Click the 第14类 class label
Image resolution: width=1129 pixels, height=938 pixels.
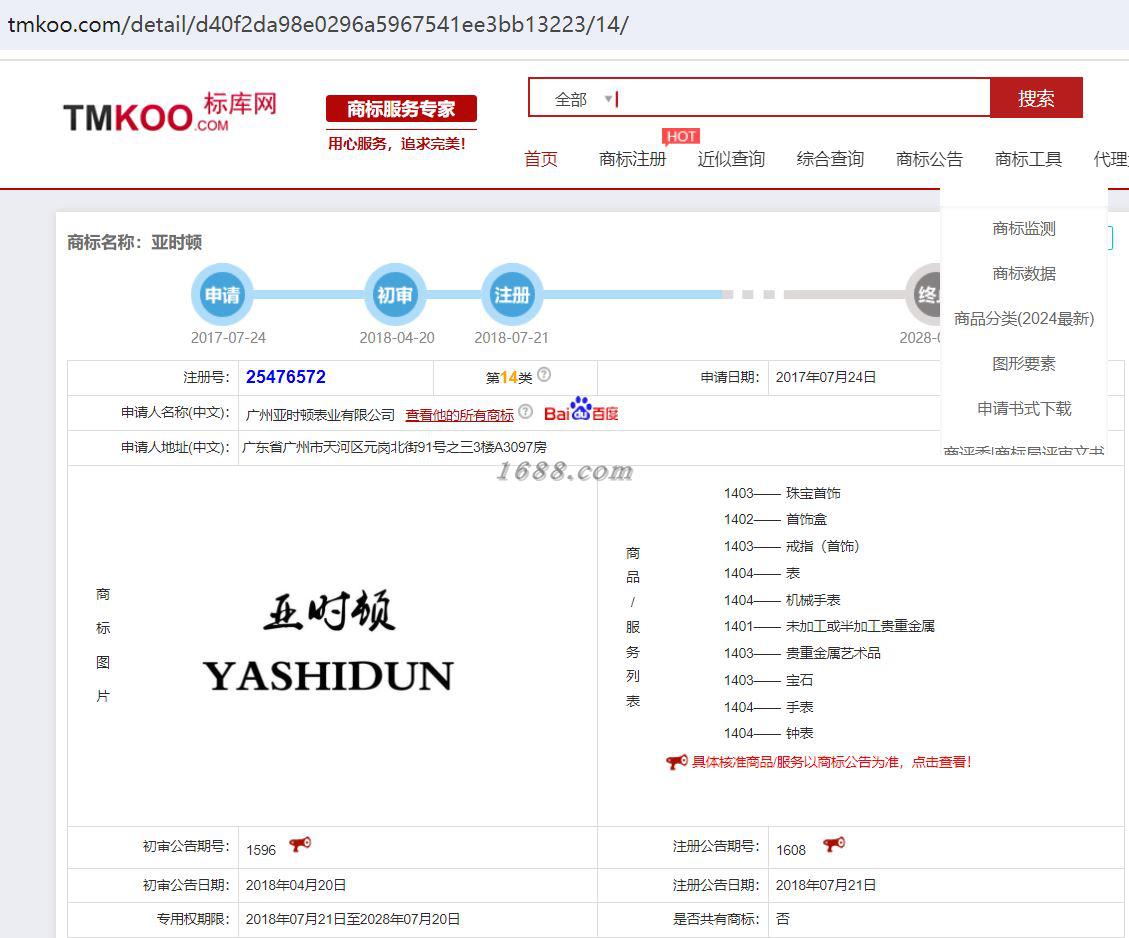click(x=509, y=377)
